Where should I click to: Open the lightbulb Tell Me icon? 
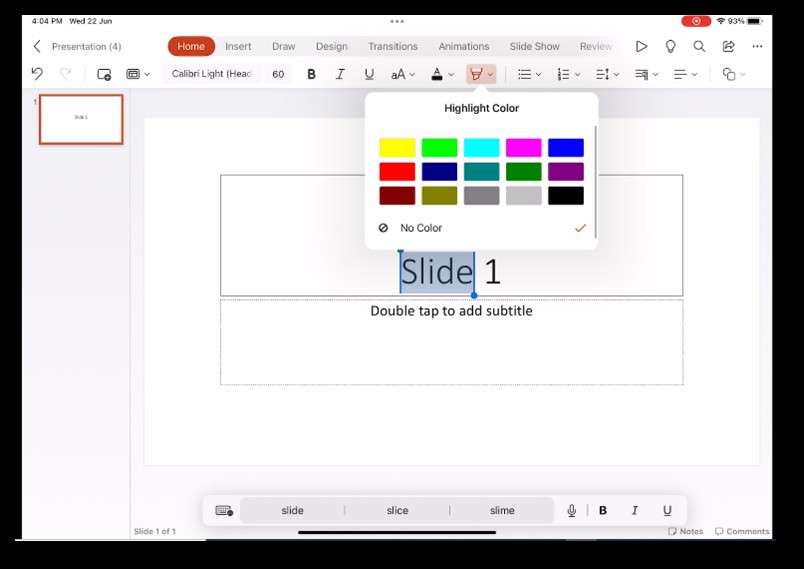(670, 46)
